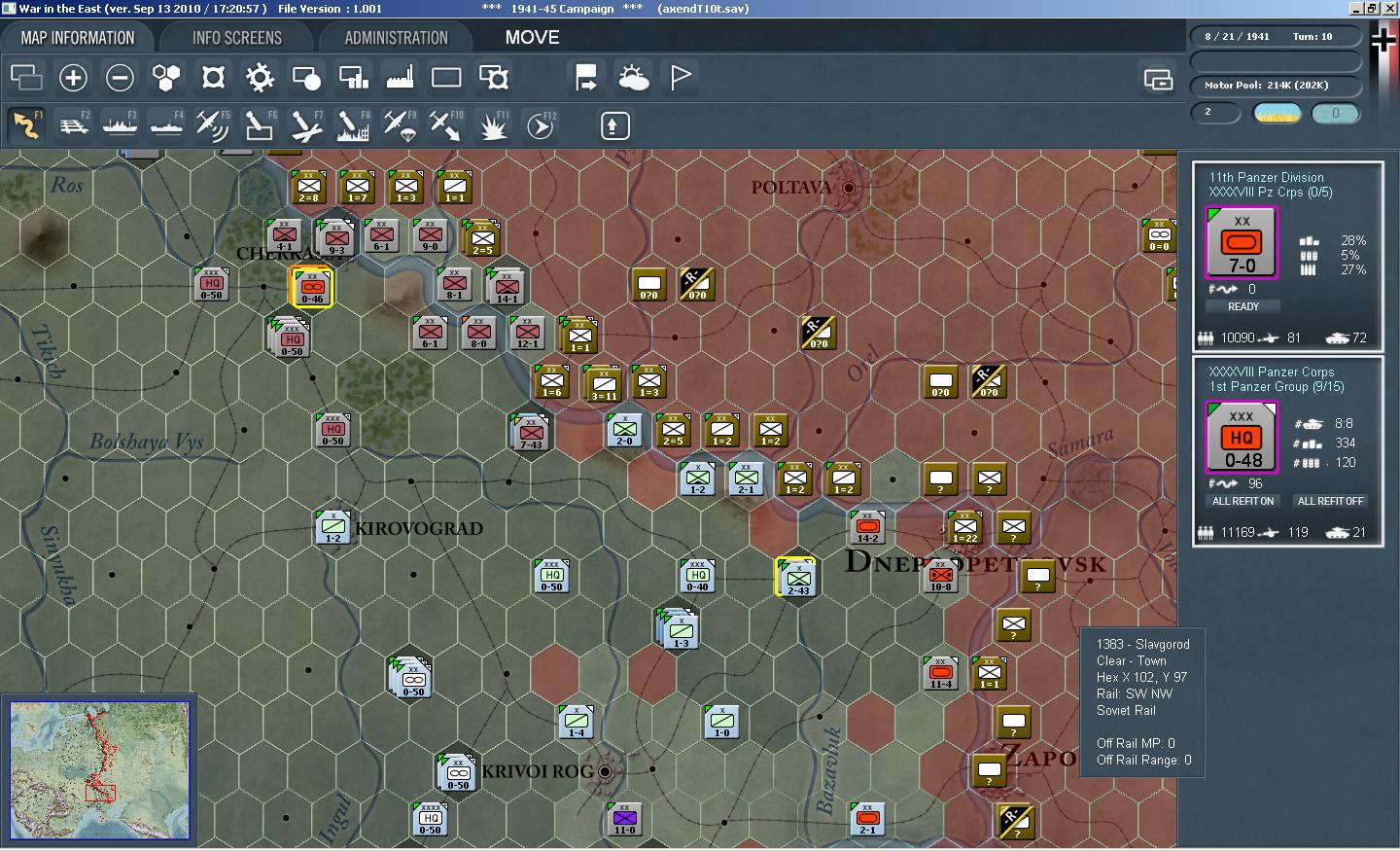The image size is (1400, 852).
Task: Select the 7-43 unit stack on map
Action: tap(530, 433)
